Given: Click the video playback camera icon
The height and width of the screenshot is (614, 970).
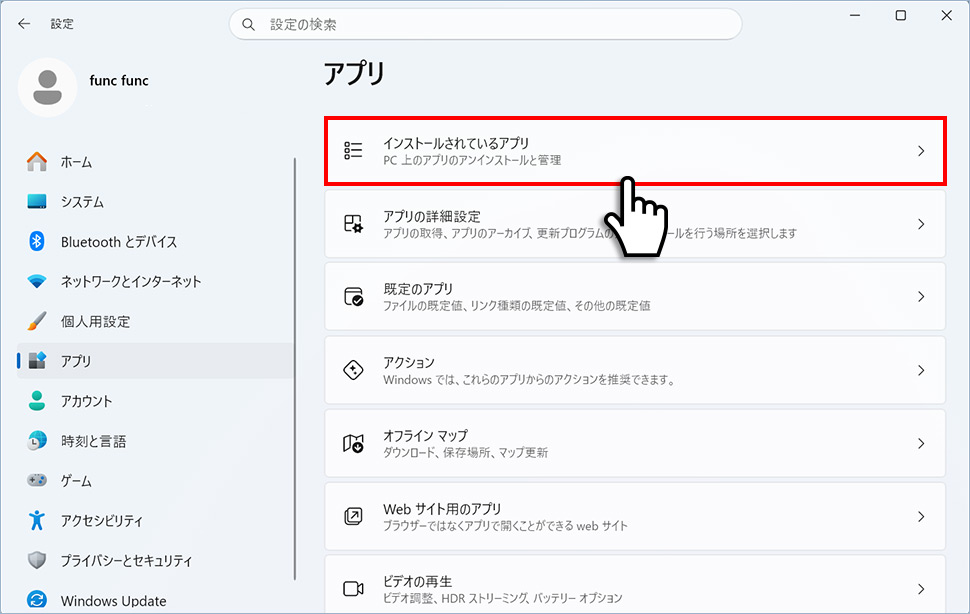Looking at the screenshot, I should (353, 589).
